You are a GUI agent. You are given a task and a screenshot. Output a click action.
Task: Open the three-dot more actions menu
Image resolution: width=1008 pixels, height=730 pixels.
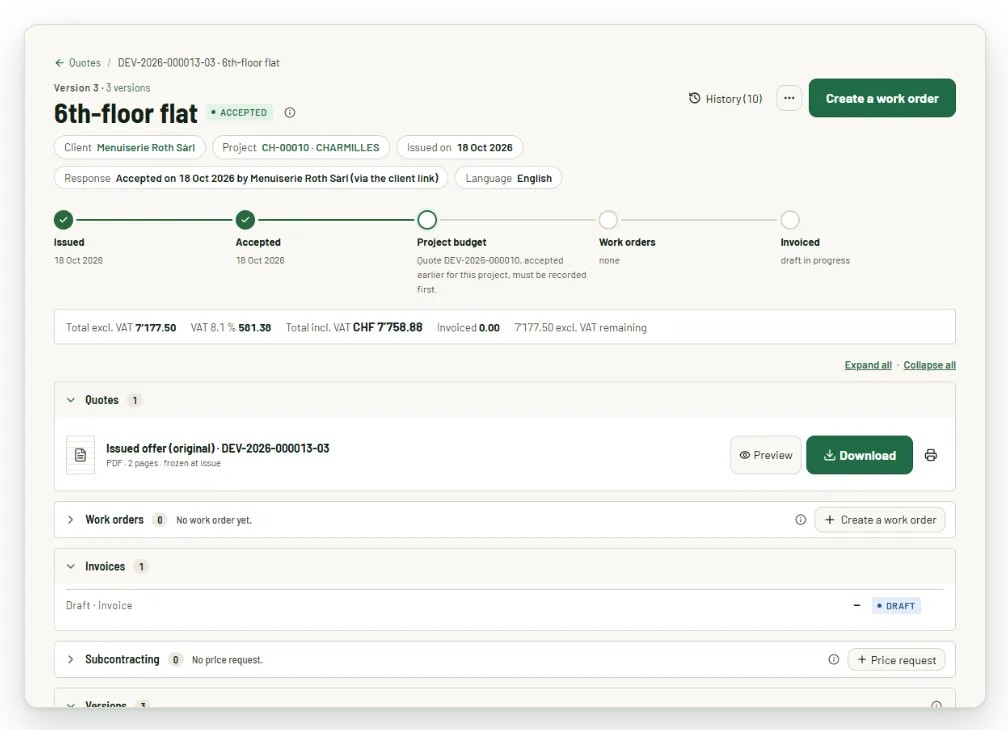789,98
